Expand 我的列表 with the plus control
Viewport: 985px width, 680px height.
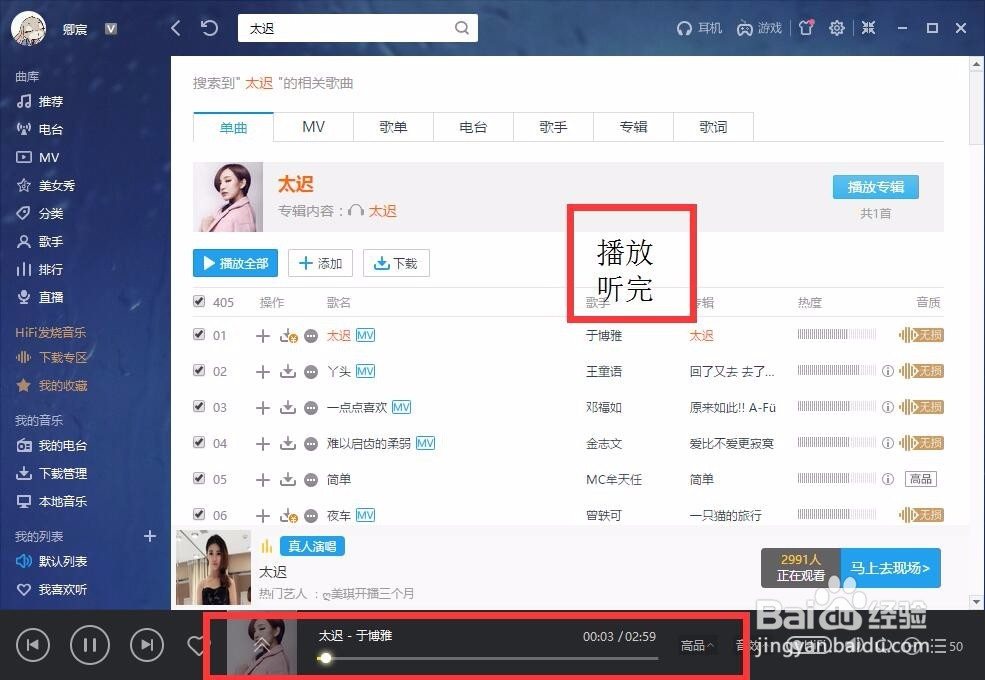(150, 536)
